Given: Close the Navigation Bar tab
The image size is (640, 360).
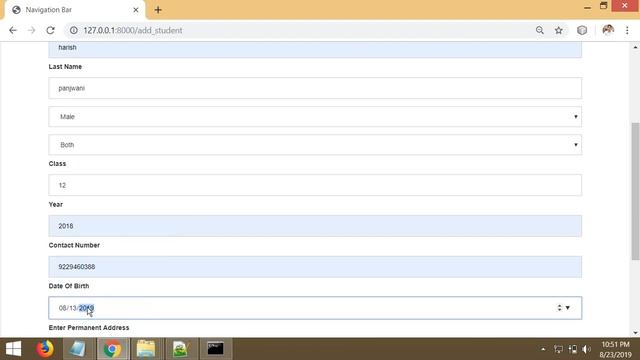Looking at the screenshot, I should tap(136, 10).
